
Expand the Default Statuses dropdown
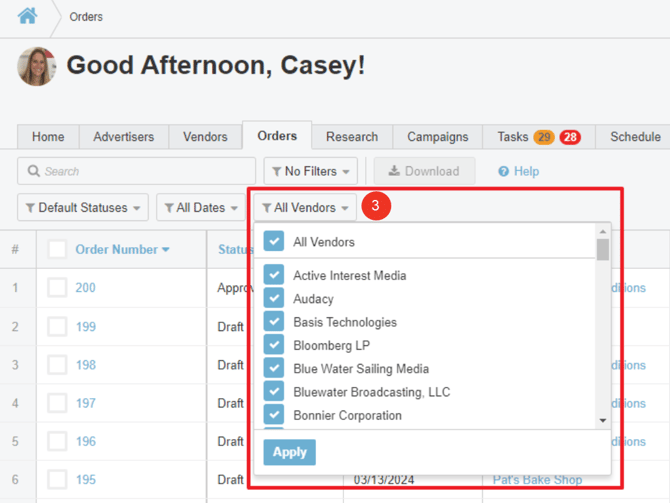[x=83, y=208]
